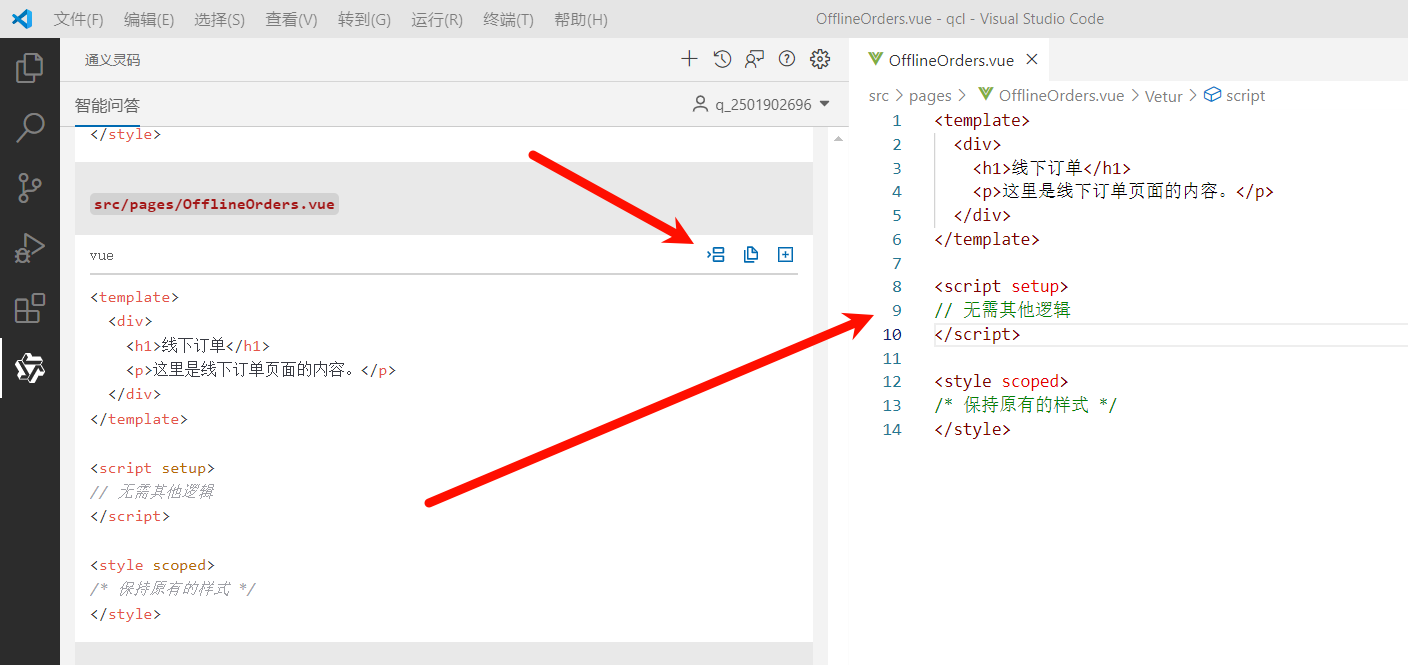Open the 终端(T) menu
This screenshot has height=665, width=1408.
pos(508,20)
